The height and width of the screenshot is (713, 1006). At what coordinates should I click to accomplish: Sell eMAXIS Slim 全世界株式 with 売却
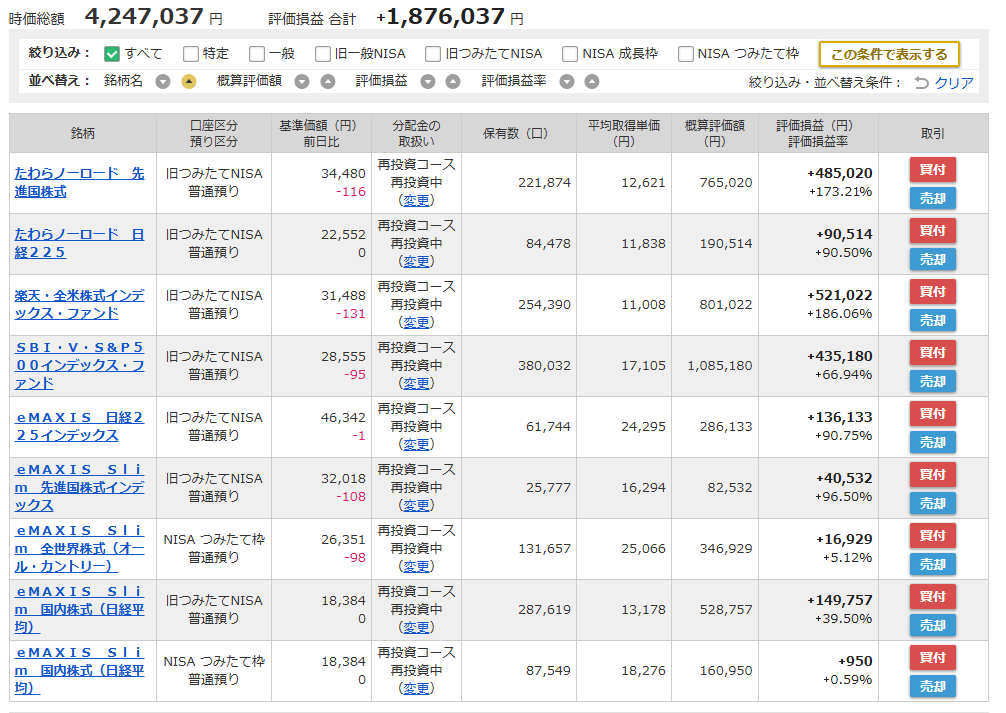pyautogui.click(x=933, y=564)
